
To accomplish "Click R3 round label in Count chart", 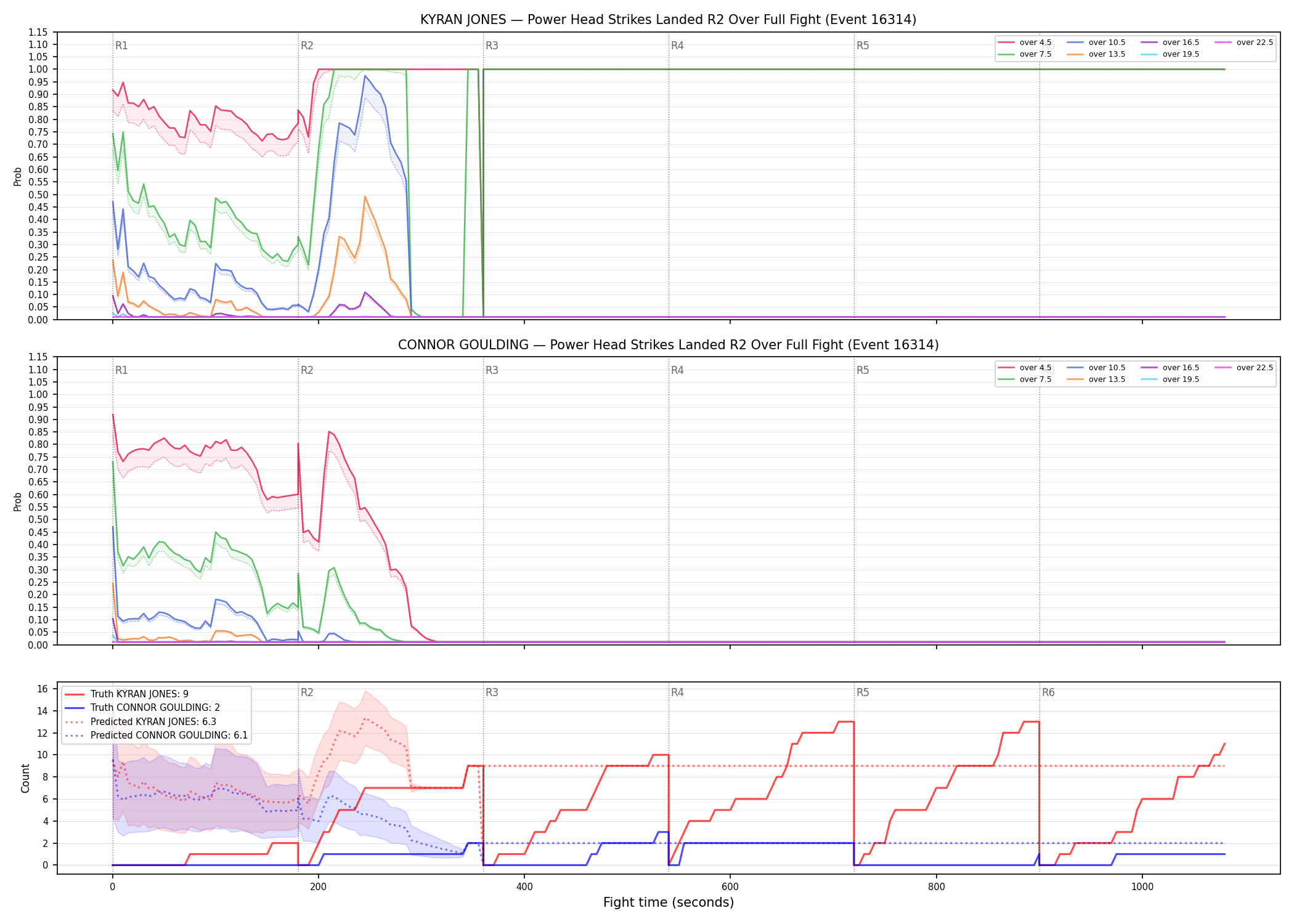I will pyautogui.click(x=492, y=692).
